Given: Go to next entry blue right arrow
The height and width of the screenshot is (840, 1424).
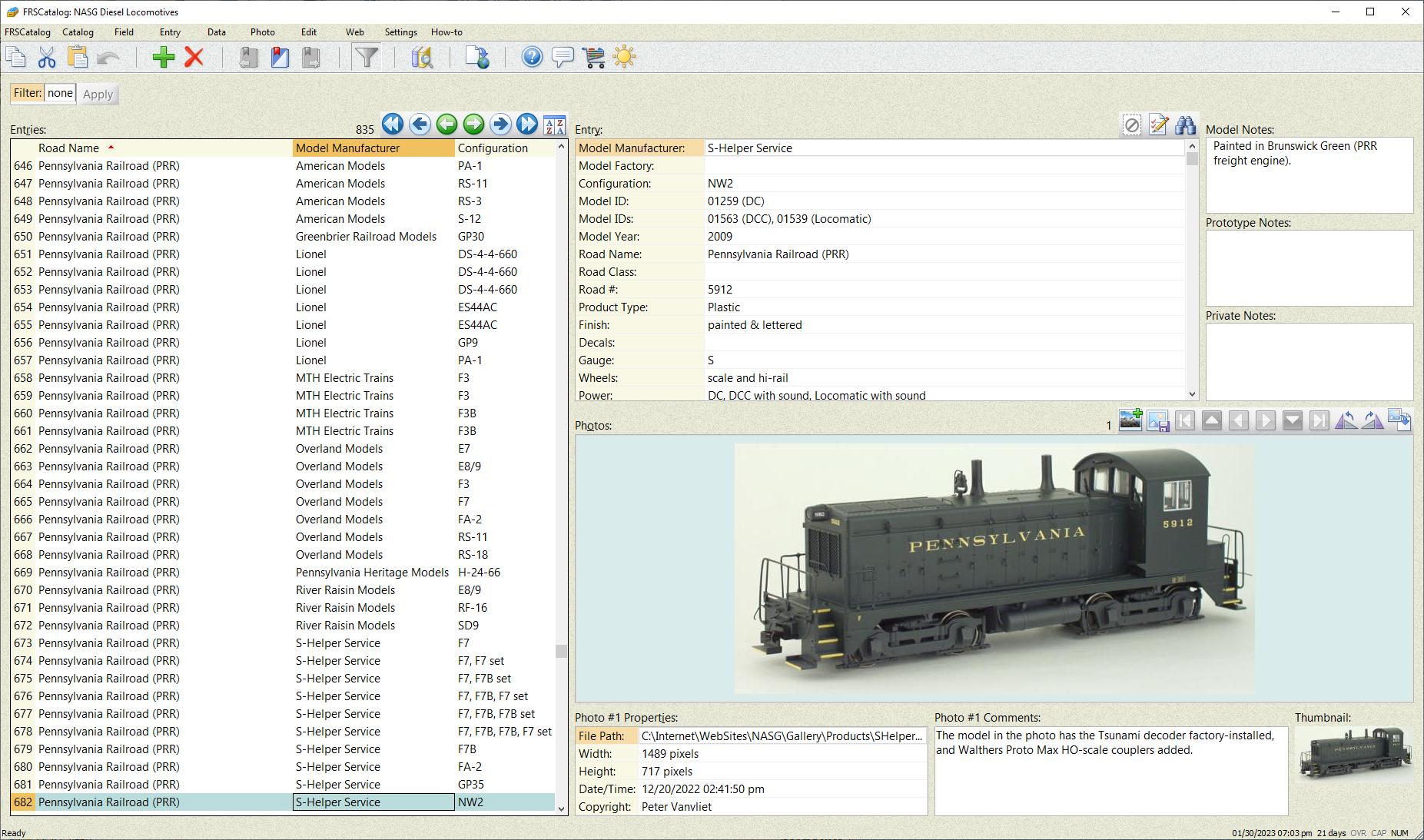Looking at the screenshot, I should (x=500, y=124).
